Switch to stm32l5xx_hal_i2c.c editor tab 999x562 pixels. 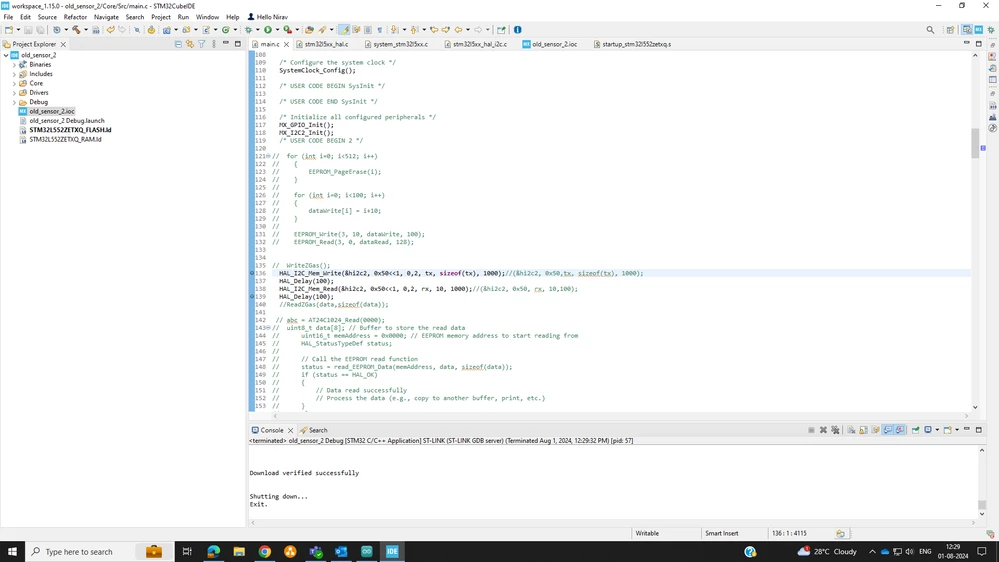click(x=479, y=44)
